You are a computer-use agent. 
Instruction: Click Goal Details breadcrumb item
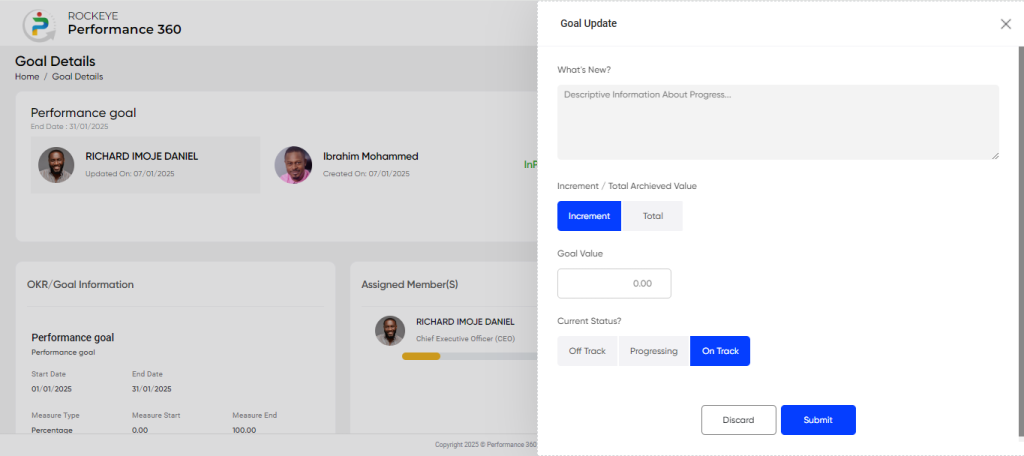(78, 76)
